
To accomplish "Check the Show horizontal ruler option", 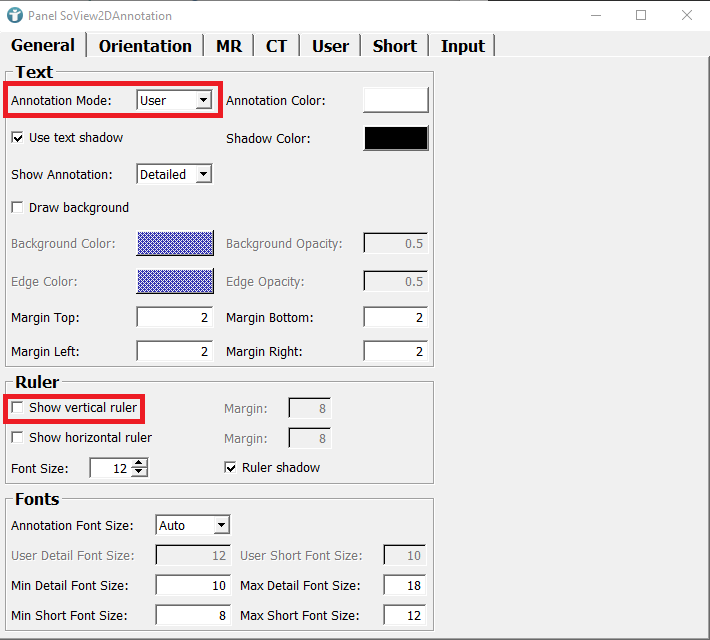I will 17,438.
